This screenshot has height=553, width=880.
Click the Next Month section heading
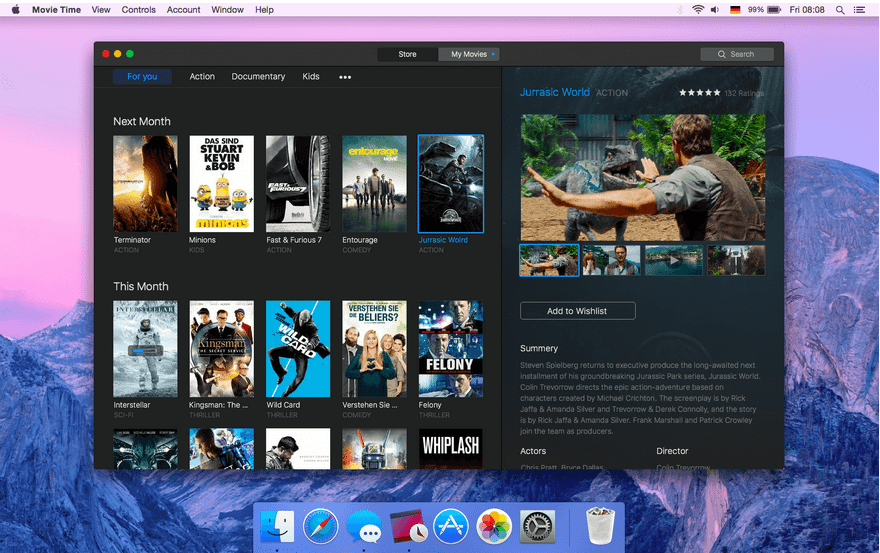pos(142,121)
